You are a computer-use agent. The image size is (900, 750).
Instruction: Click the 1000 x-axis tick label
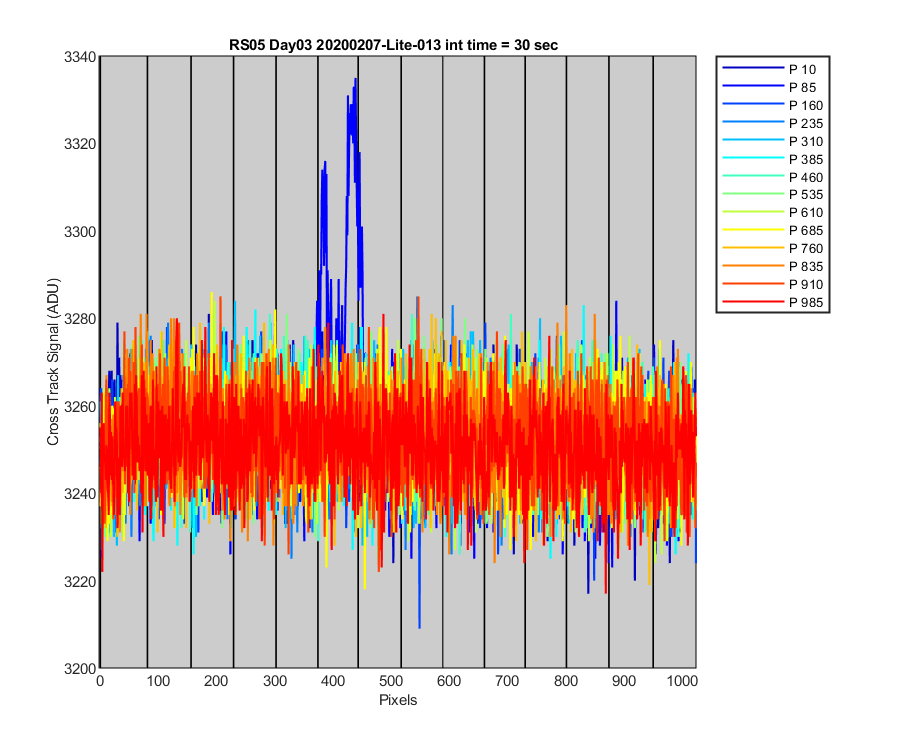(682, 681)
